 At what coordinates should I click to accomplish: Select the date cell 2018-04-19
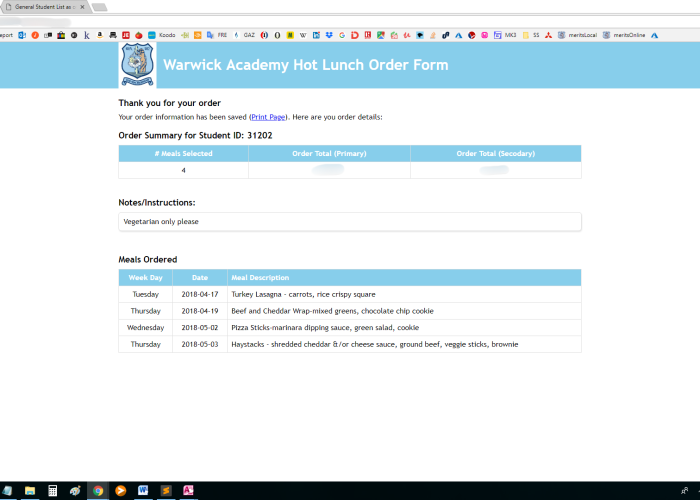tap(200, 311)
